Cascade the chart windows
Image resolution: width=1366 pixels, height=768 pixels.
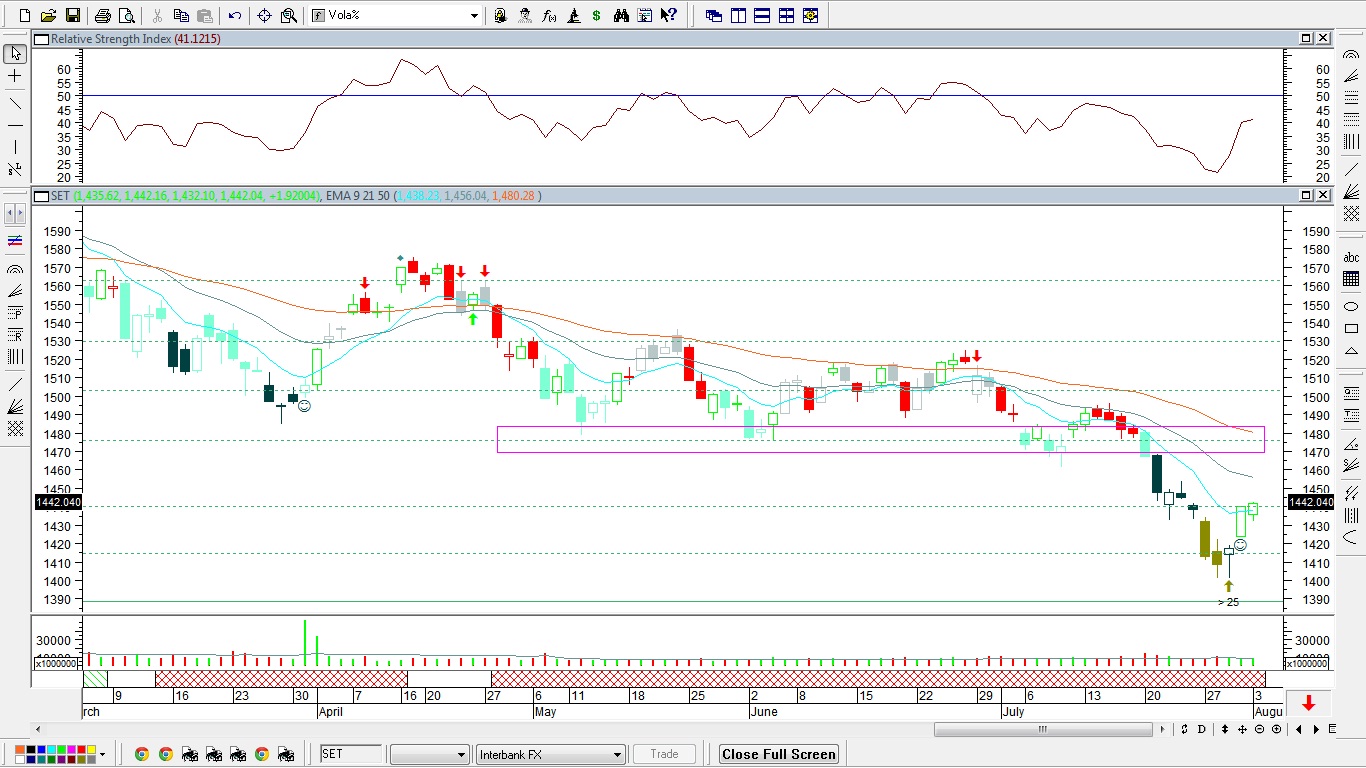point(713,15)
